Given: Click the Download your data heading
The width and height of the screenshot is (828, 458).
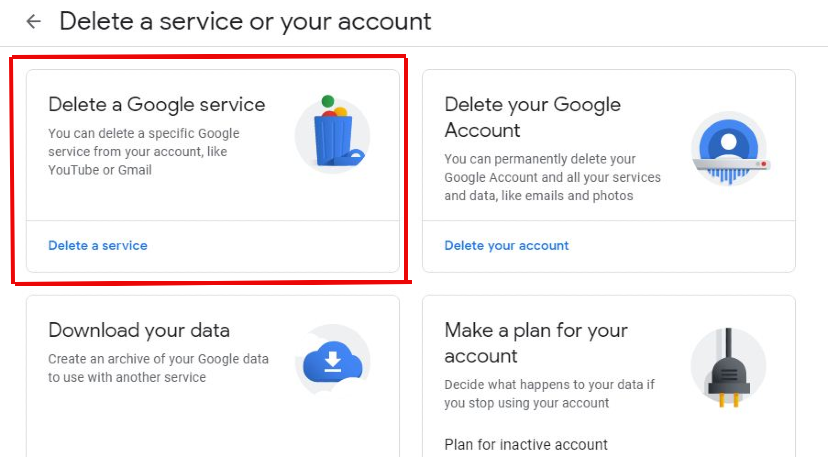Looking at the screenshot, I should (139, 331).
